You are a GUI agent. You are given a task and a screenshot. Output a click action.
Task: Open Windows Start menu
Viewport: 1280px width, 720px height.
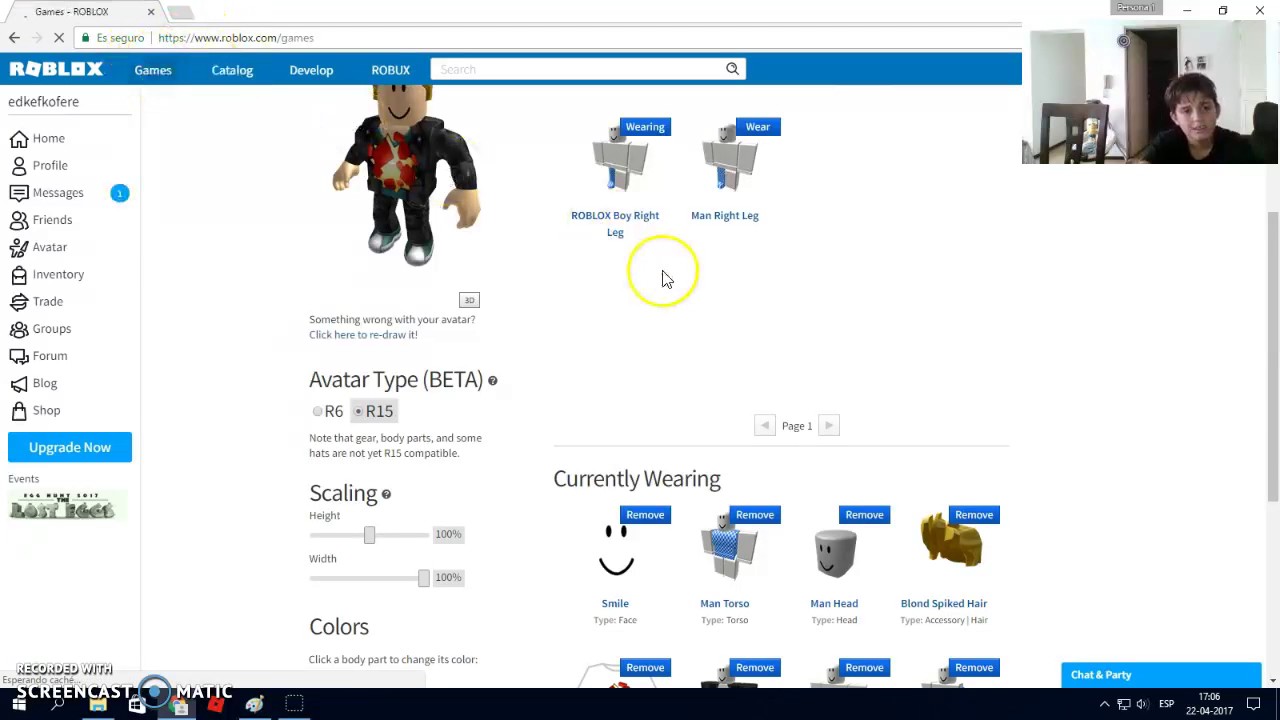click(x=19, y=705)
